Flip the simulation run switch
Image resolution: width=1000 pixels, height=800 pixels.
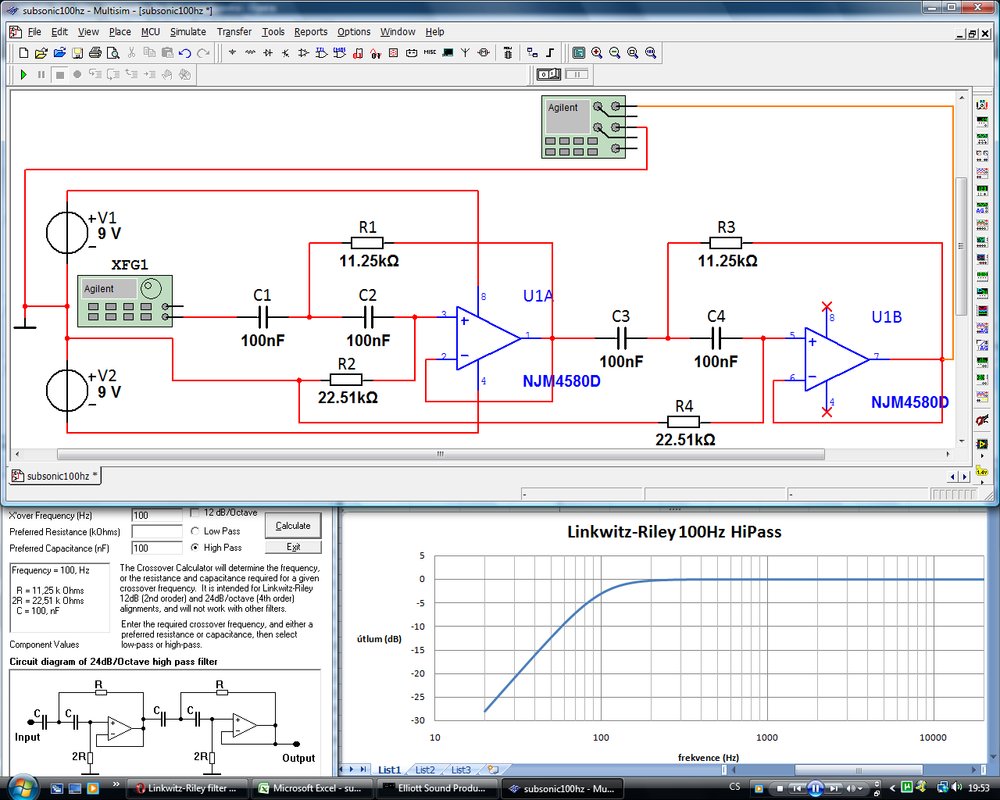(x=548, y=75)
